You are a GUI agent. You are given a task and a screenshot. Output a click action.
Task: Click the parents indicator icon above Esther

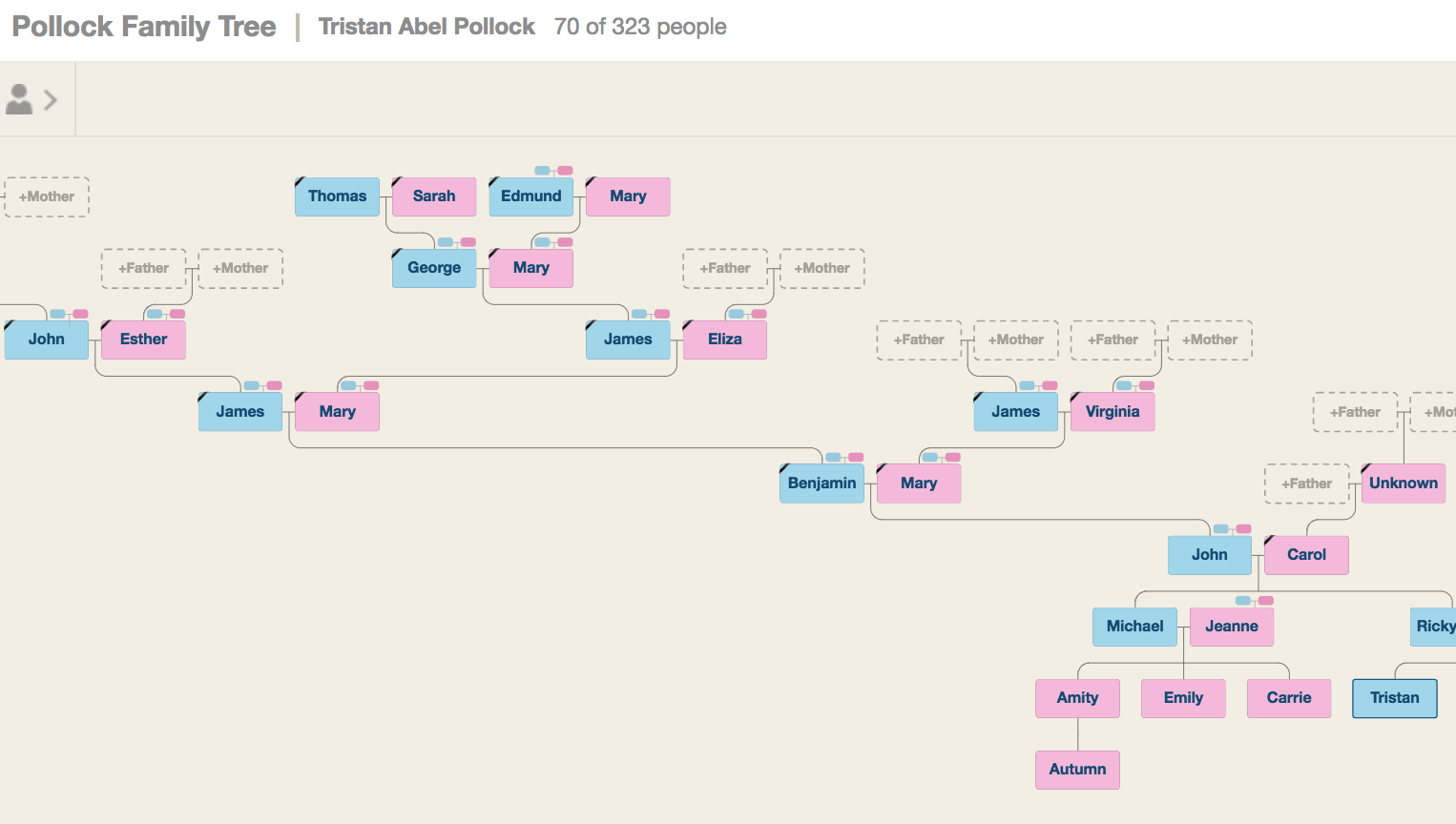click(x=165, y=314)
